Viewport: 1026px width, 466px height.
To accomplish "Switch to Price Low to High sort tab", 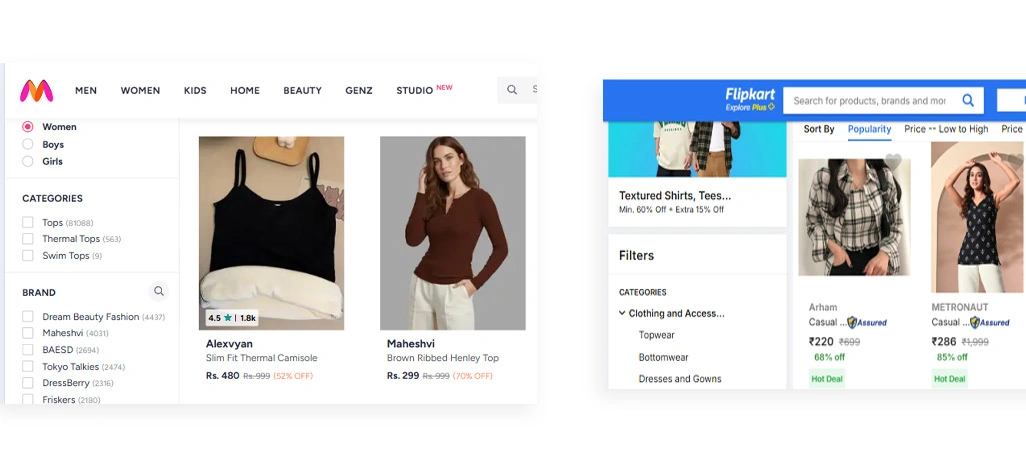I will click(945, 129).
